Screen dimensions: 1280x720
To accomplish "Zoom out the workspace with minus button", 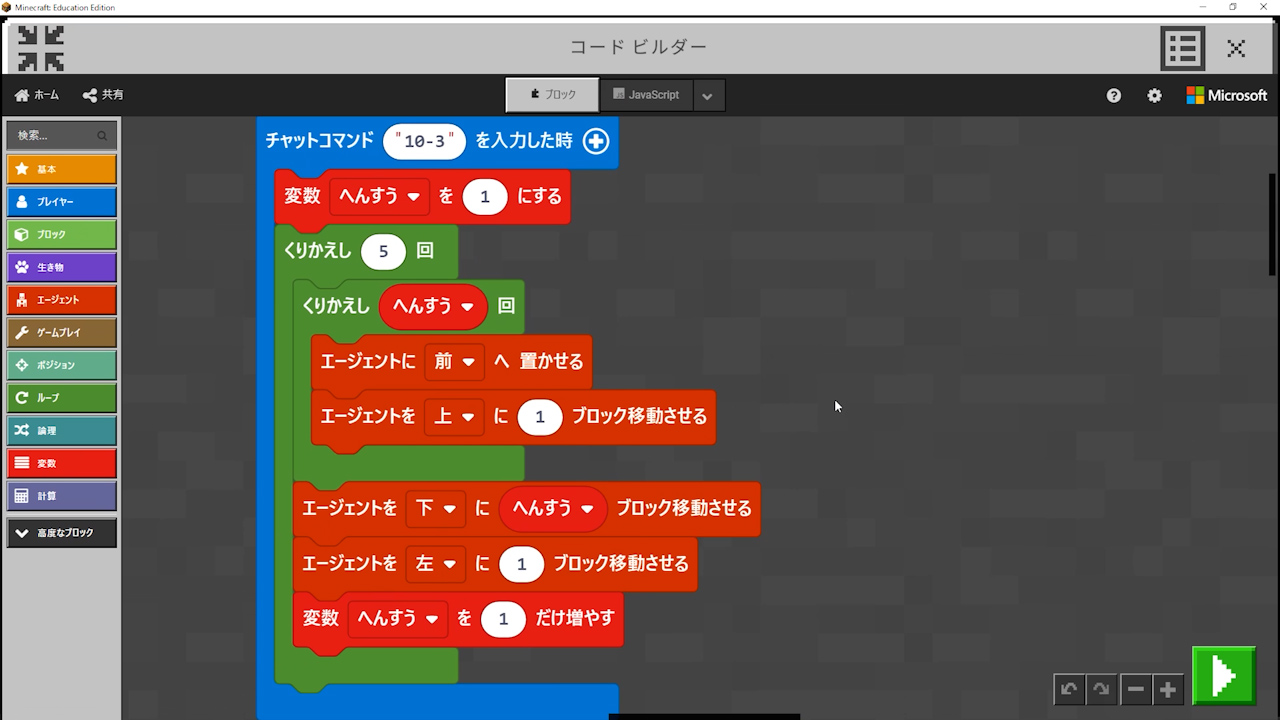I will point(1135,689).
